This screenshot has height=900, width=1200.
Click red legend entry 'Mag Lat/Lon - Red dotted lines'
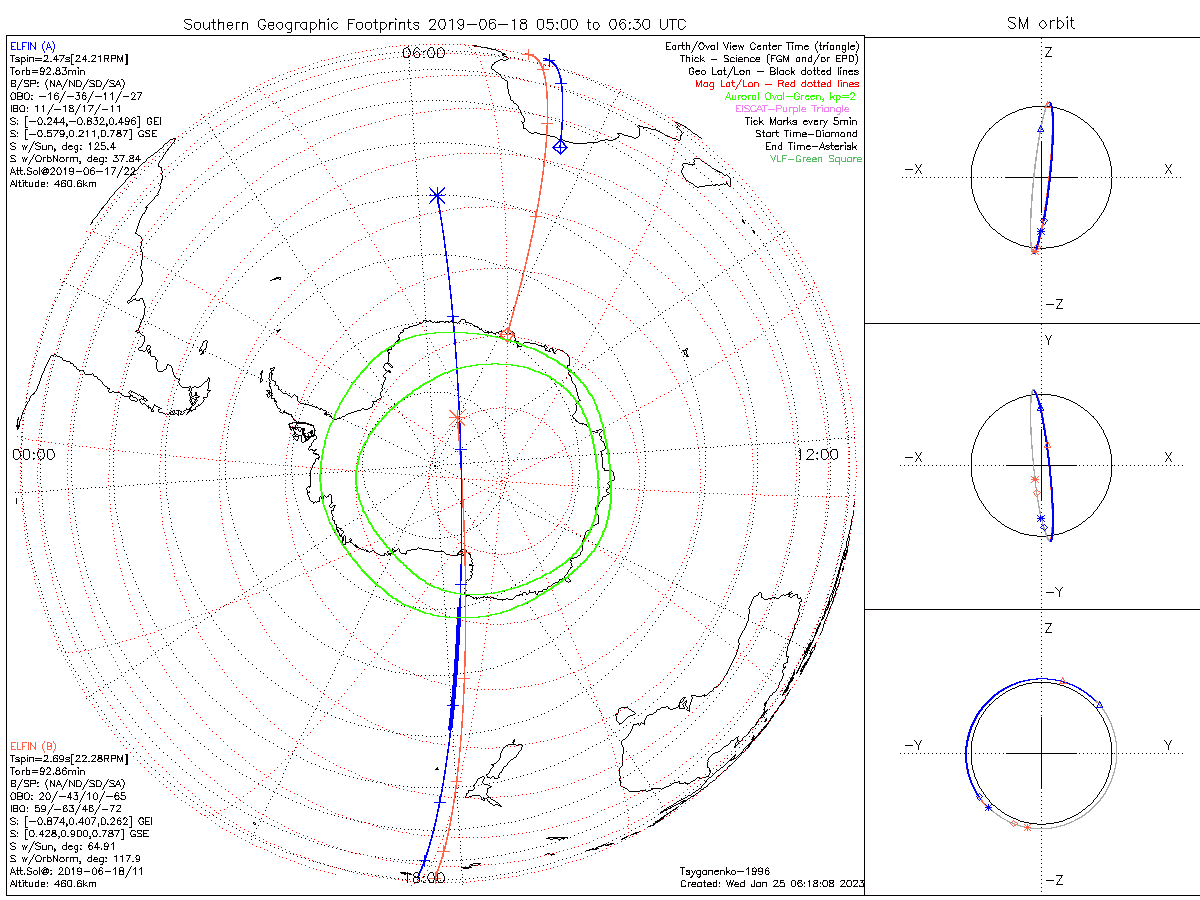pos(777,84)
